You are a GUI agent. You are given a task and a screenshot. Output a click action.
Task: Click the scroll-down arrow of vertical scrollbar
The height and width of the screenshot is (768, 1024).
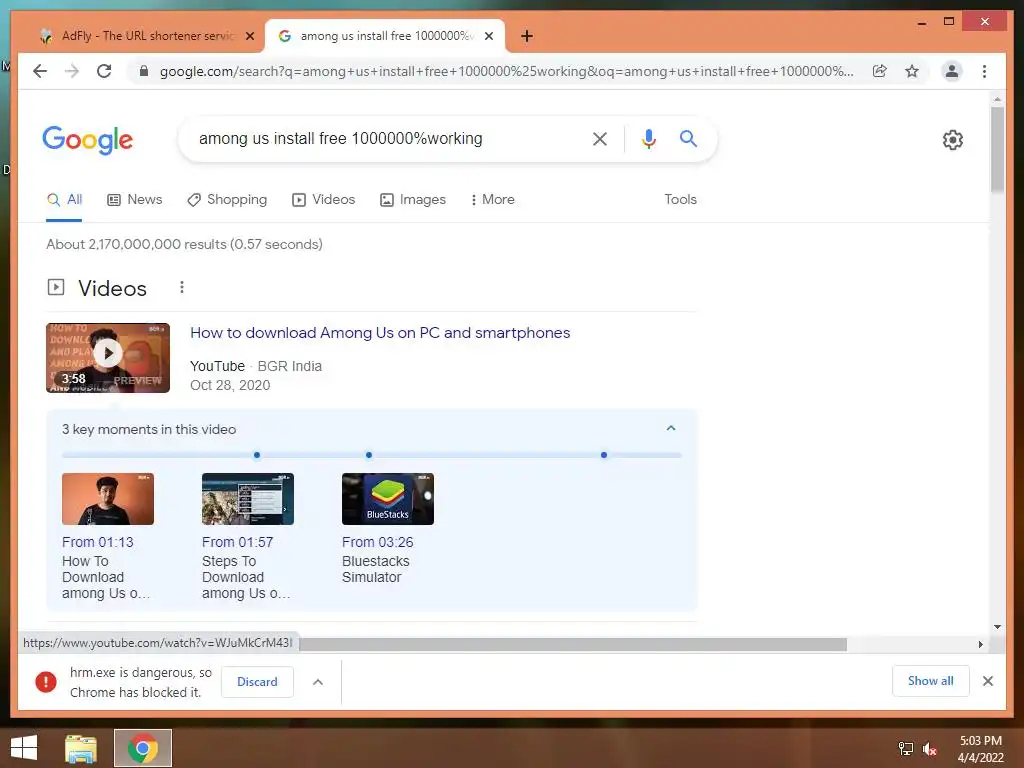997,627
